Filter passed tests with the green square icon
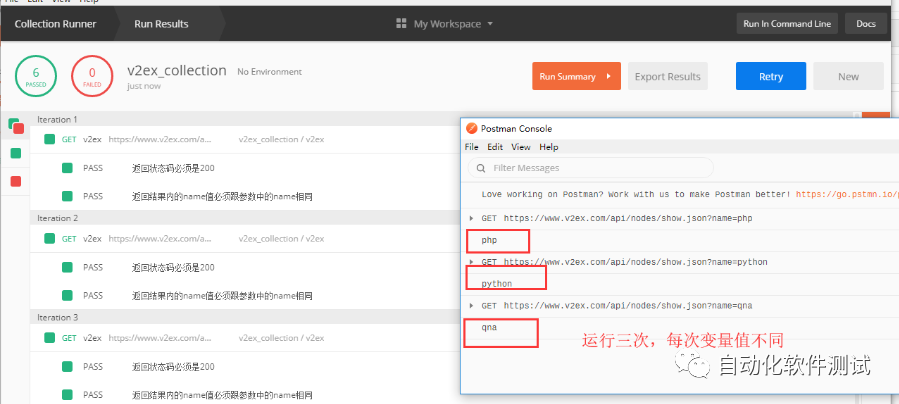 (16, 153)
